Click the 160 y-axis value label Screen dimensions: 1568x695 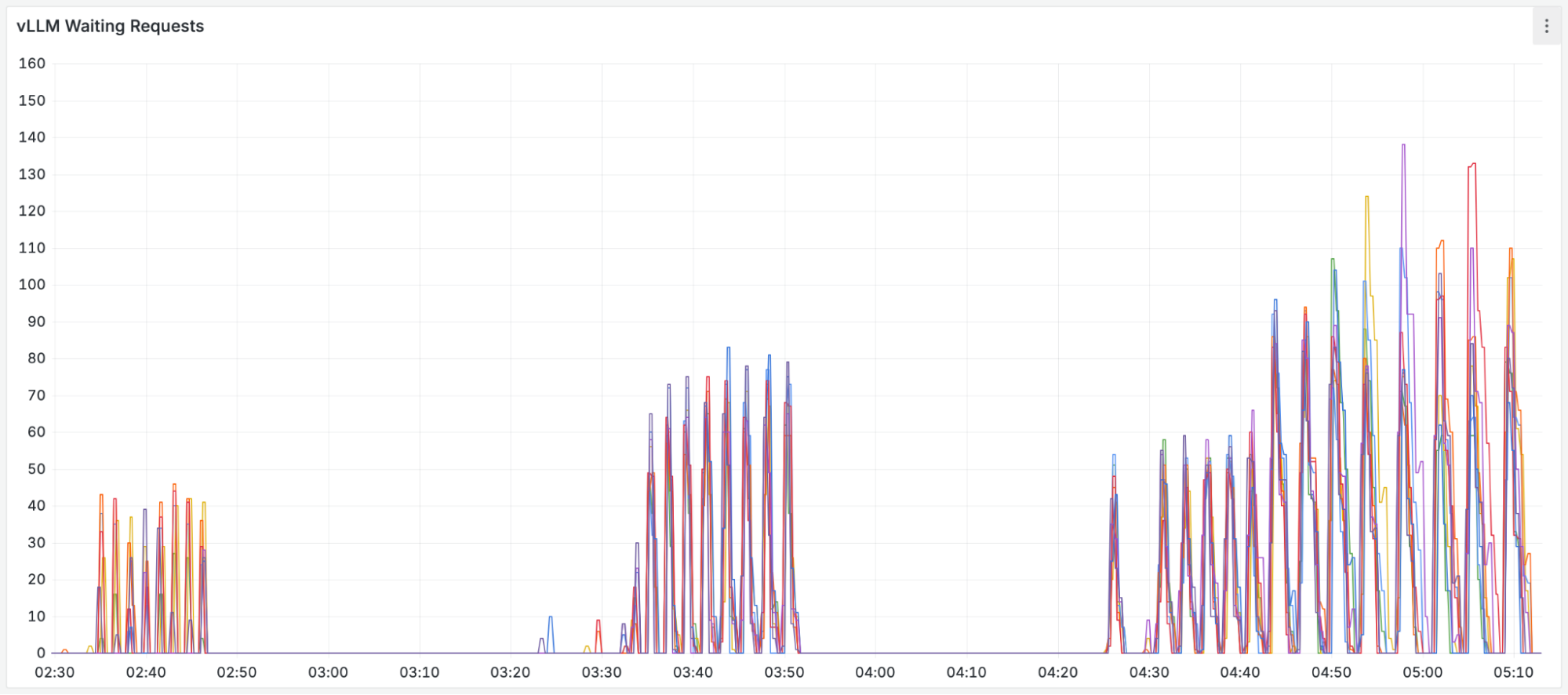[32, 64]
